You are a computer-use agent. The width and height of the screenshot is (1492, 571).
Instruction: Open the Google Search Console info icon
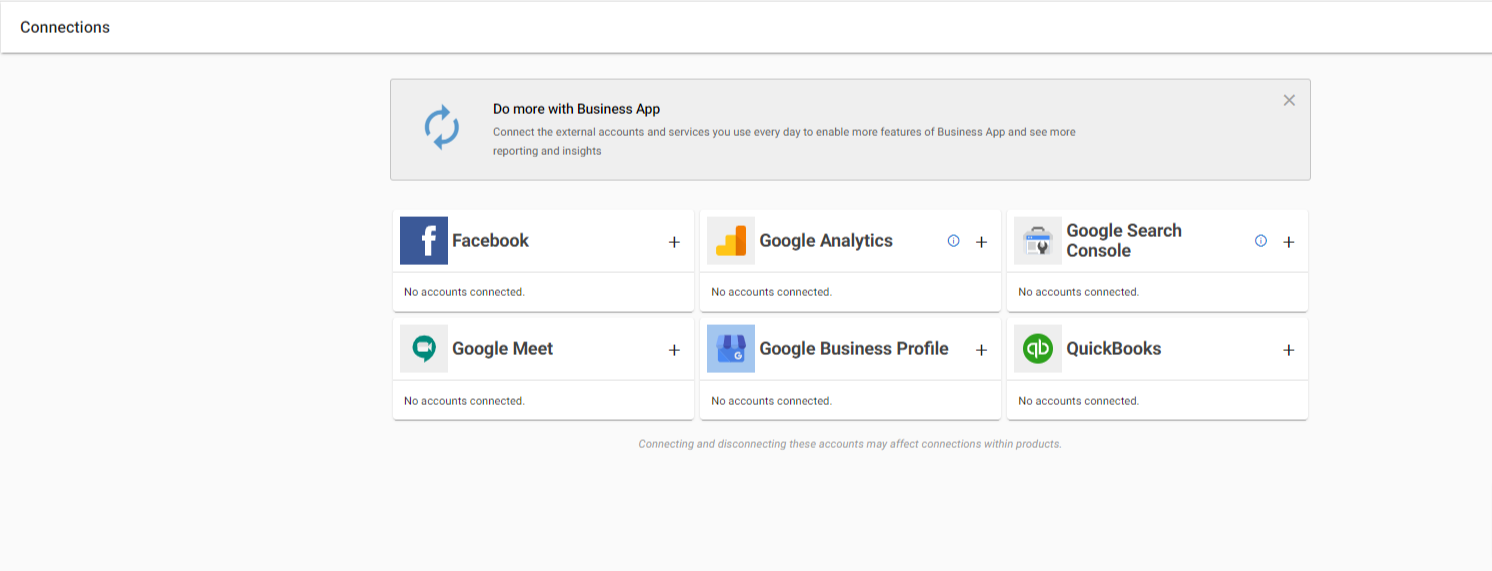(x=1260, y=241)
